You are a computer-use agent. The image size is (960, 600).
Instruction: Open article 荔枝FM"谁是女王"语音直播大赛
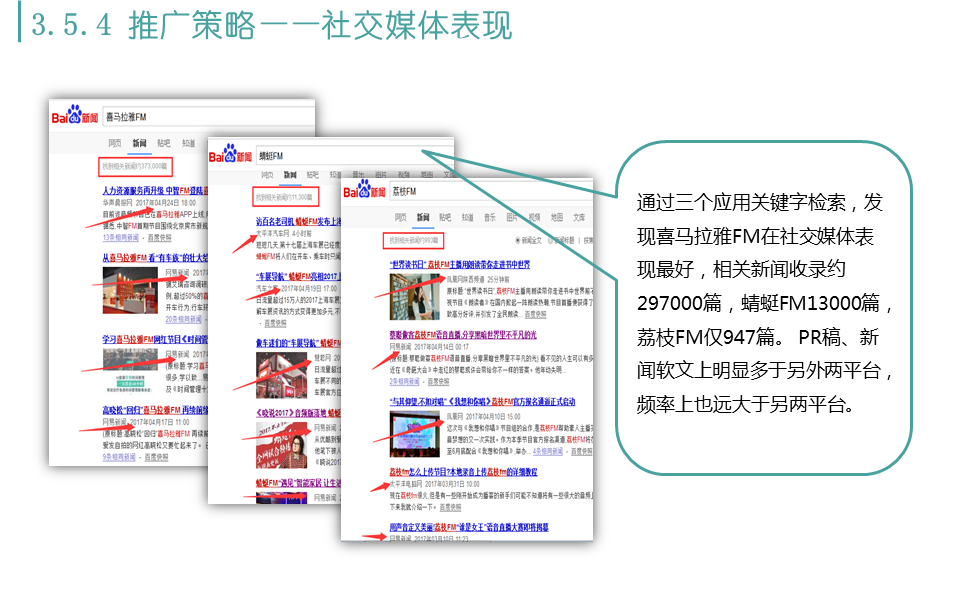coord(469,528)
